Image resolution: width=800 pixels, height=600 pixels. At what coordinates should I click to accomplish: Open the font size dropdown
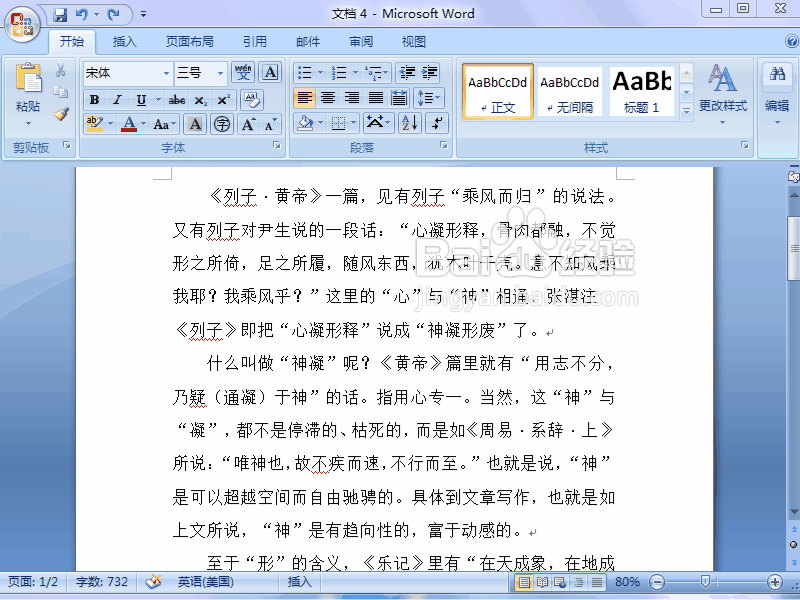(x=219, y=74)
